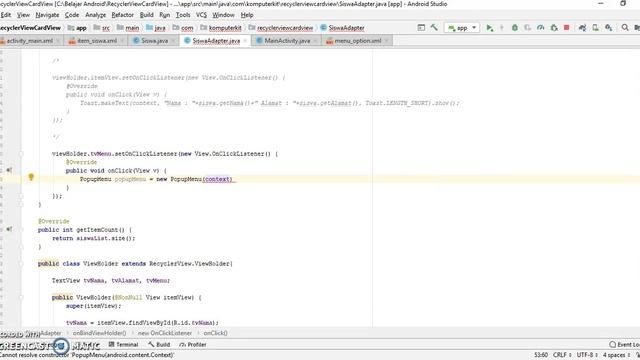
Task: Click the CRLF line separator indicator
Action: coord(562,355)
